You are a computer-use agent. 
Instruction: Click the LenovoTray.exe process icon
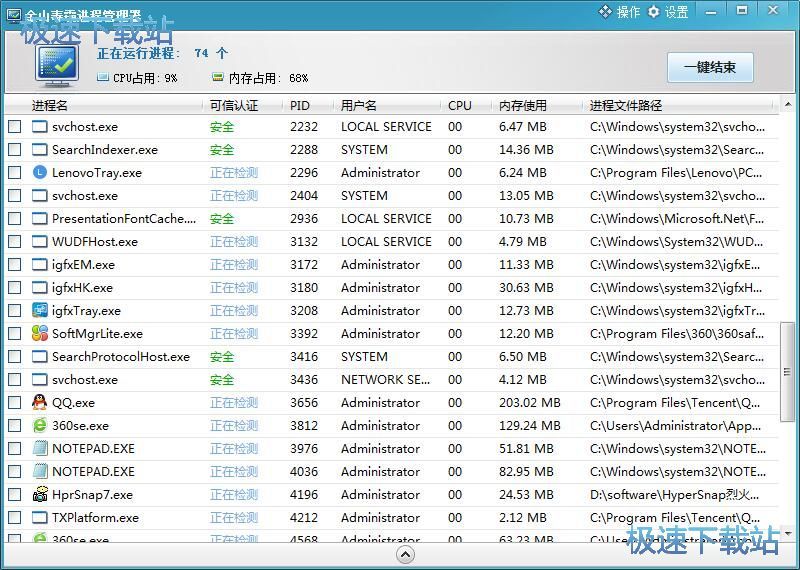click(x=39, y=172)
